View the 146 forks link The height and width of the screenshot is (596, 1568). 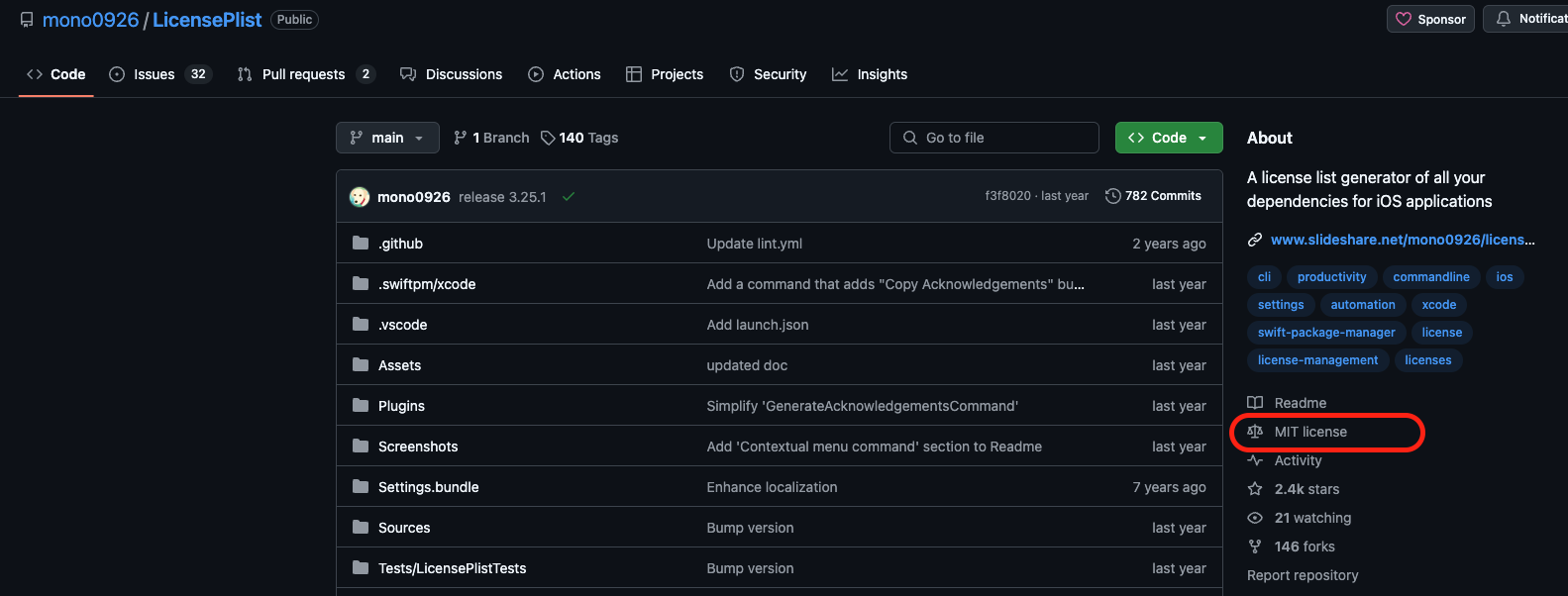[1292, 546]
